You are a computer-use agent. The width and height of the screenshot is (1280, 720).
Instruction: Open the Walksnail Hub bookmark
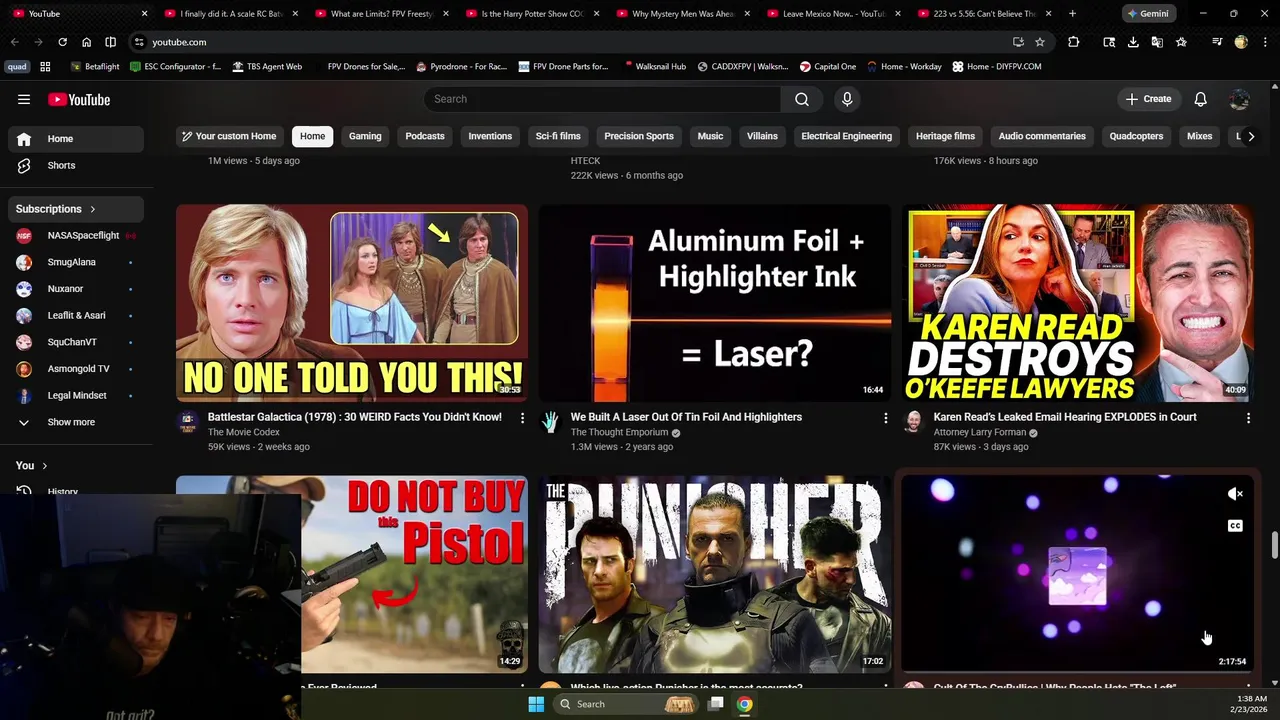point(654,66)
